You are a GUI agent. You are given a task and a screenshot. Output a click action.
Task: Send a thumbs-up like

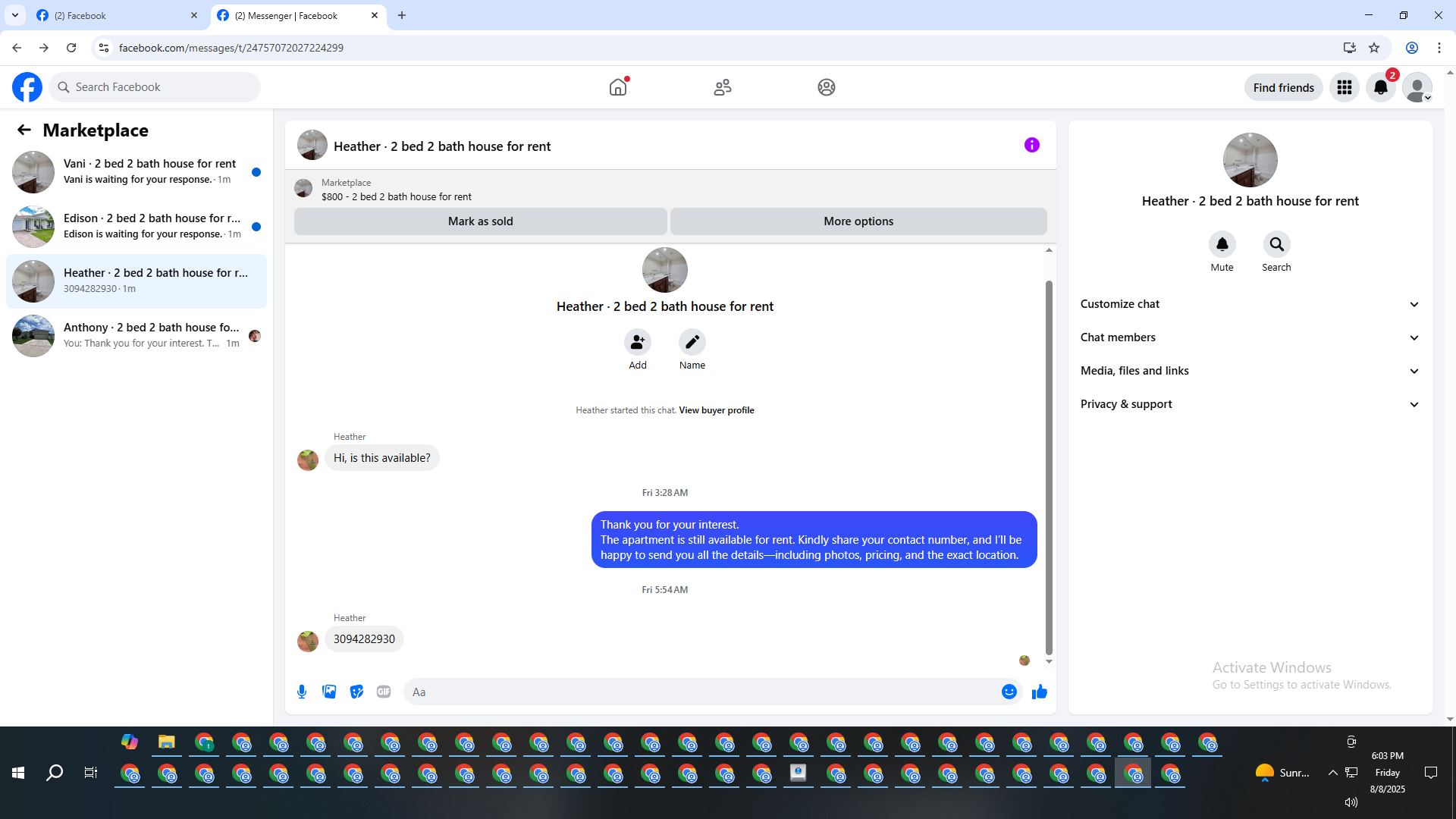pyautogui.click(x=1039, y=692)
